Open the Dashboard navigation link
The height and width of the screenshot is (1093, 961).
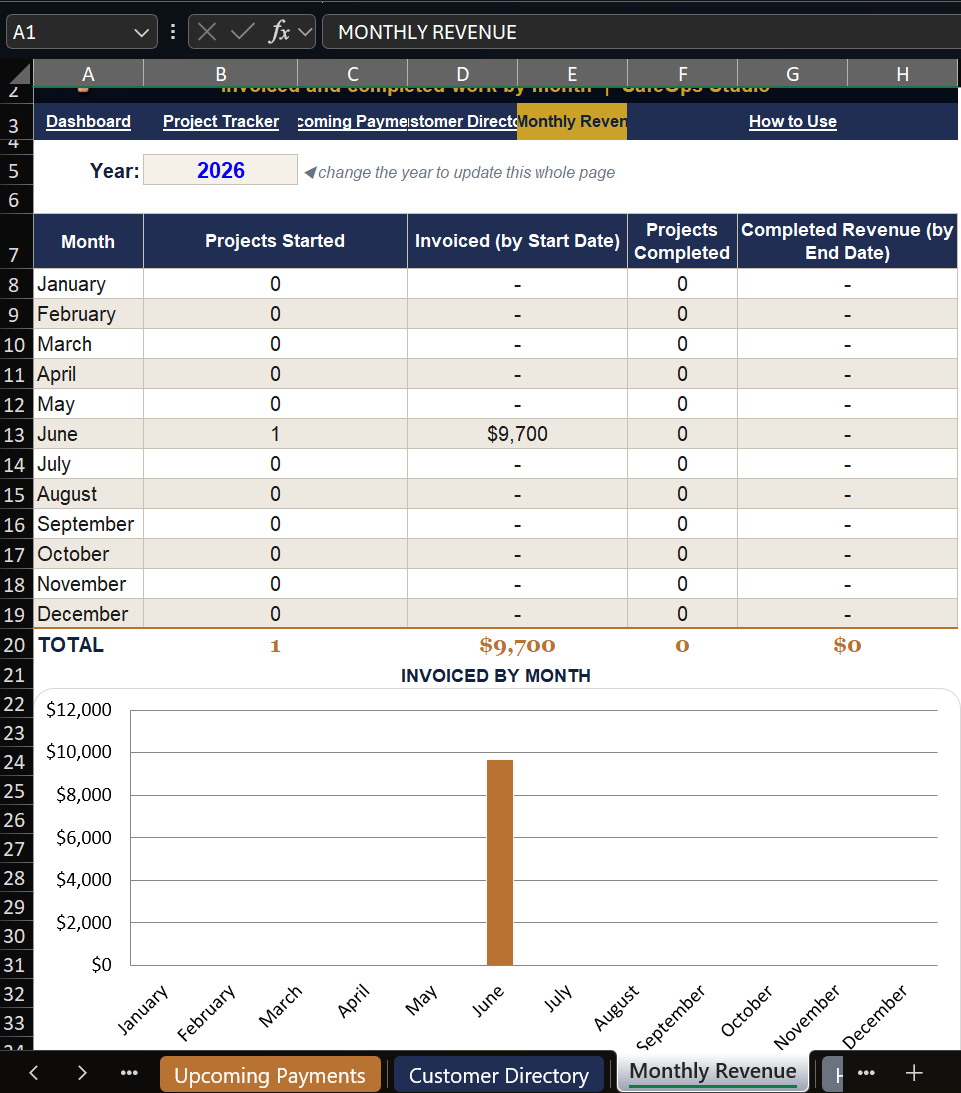click(89, 121)
